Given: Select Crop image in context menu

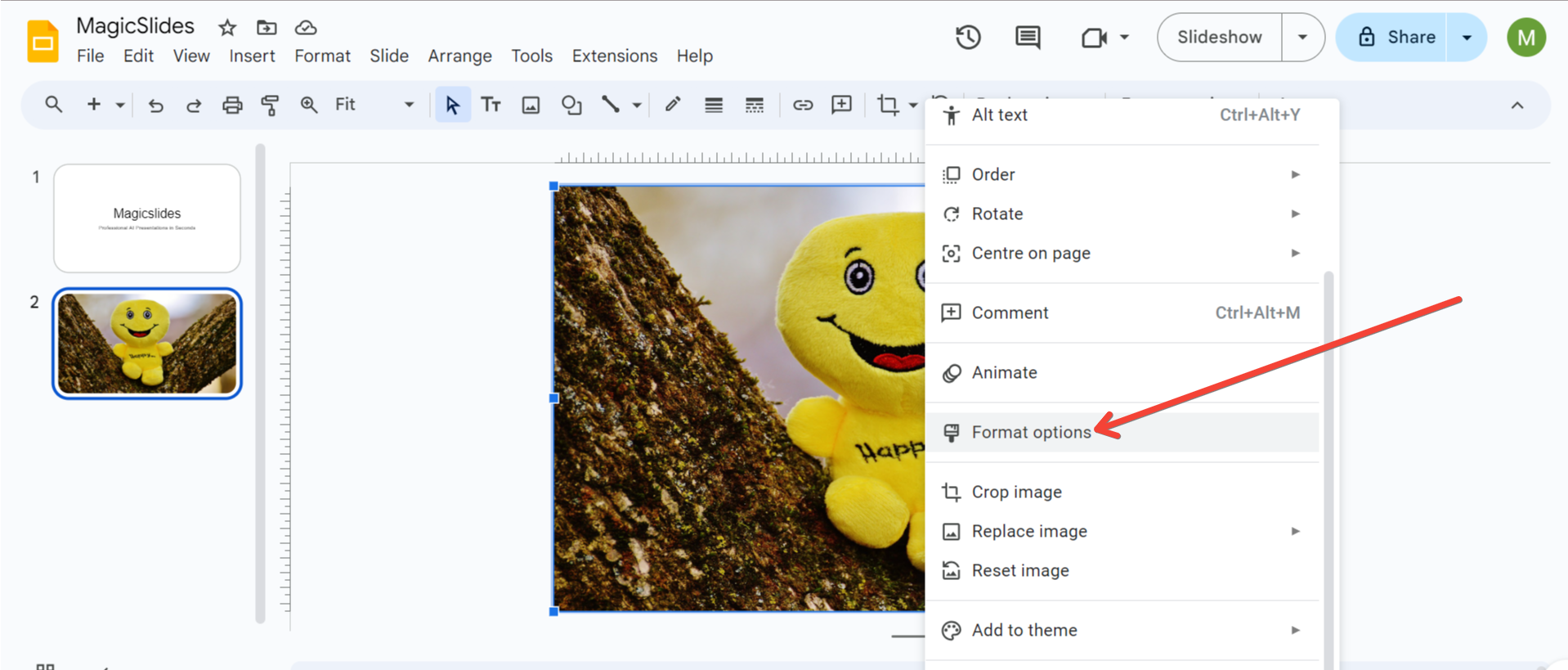Looking at the screenshot, I should click(1016, 492).
